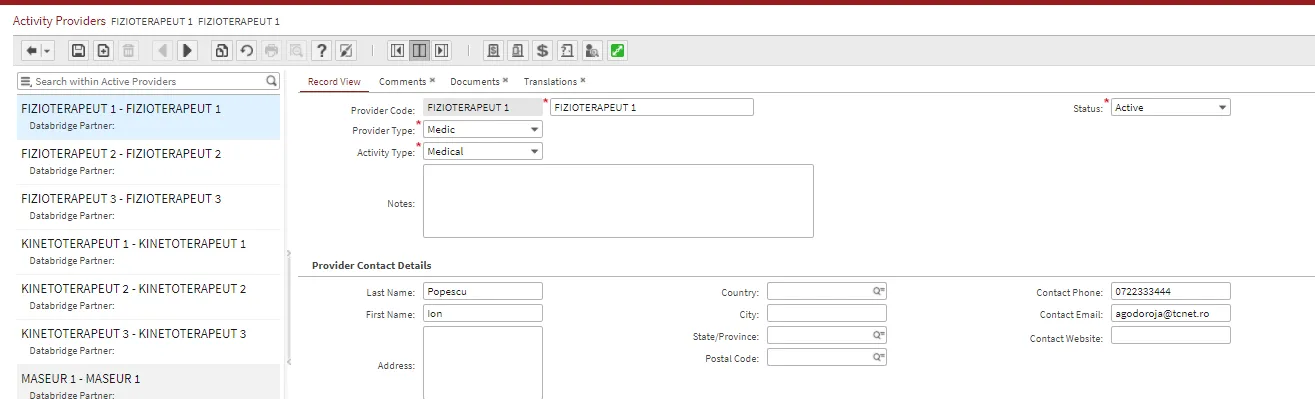Click the copy record icon
Viewport: 1315px width, 399px height.
tap(222, 50)
